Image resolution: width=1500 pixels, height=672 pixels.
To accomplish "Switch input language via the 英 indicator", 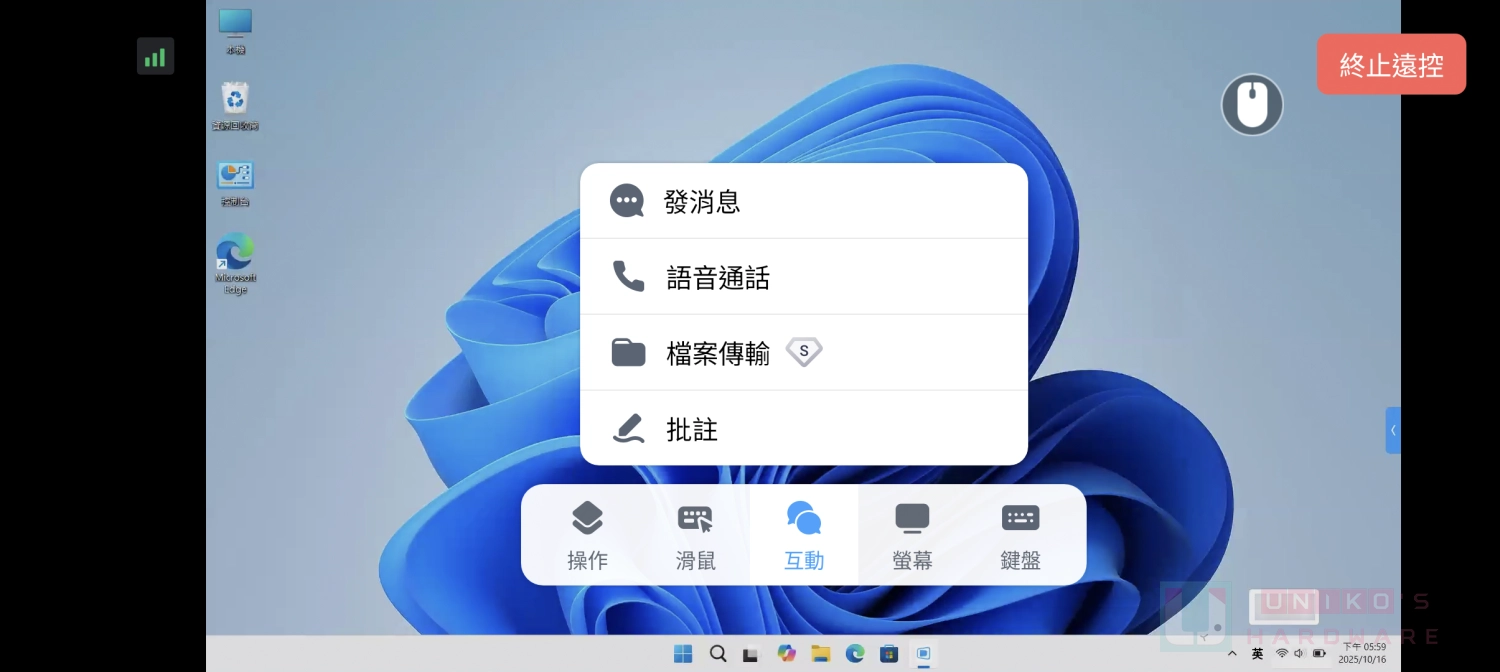I will (1257, 653).
